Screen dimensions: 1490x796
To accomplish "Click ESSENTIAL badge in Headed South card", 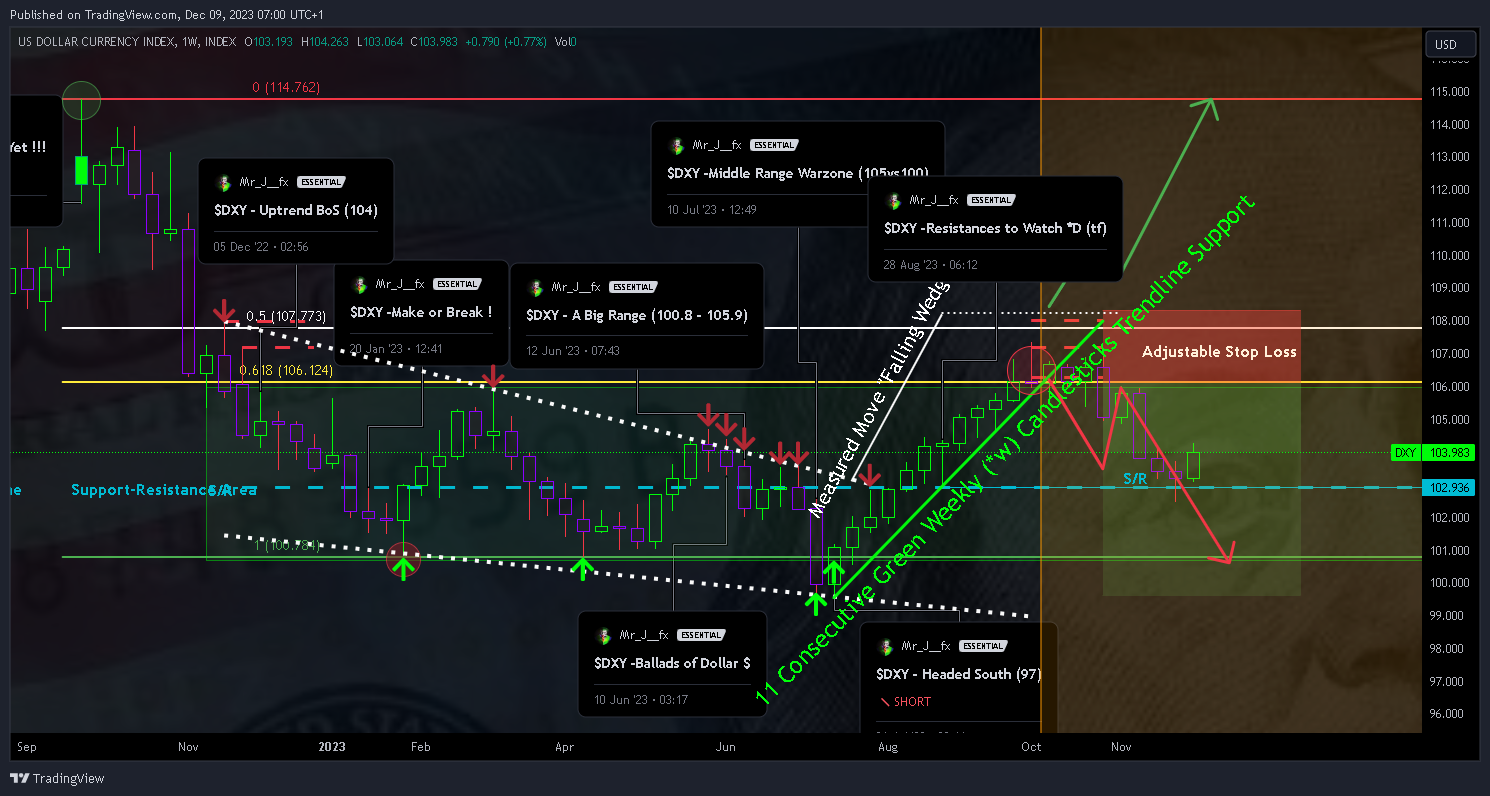I will click(x=982, y=647).
